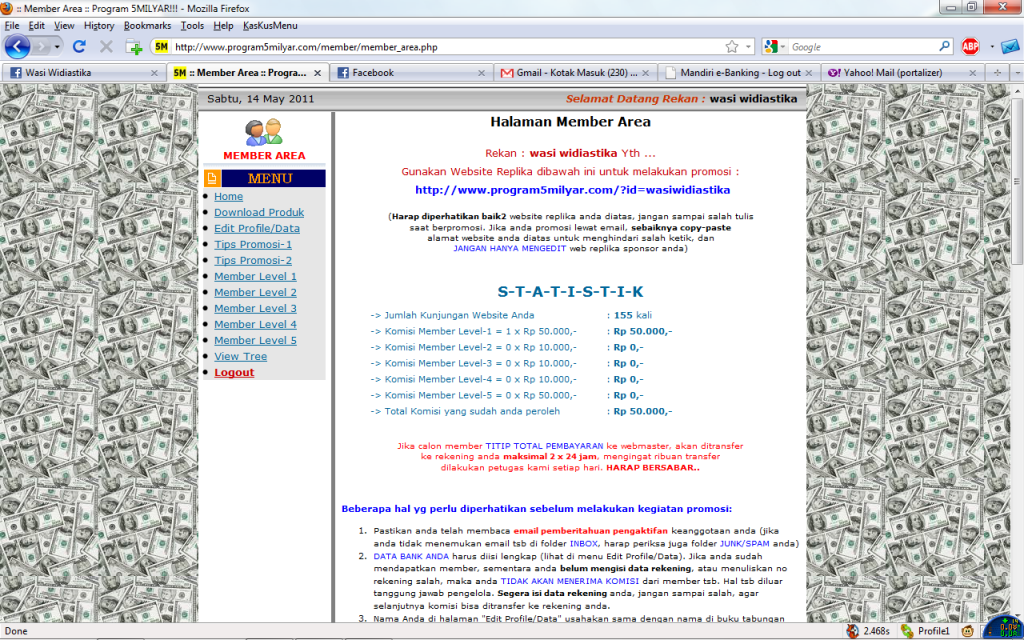Open the File menu

[12, 25]
